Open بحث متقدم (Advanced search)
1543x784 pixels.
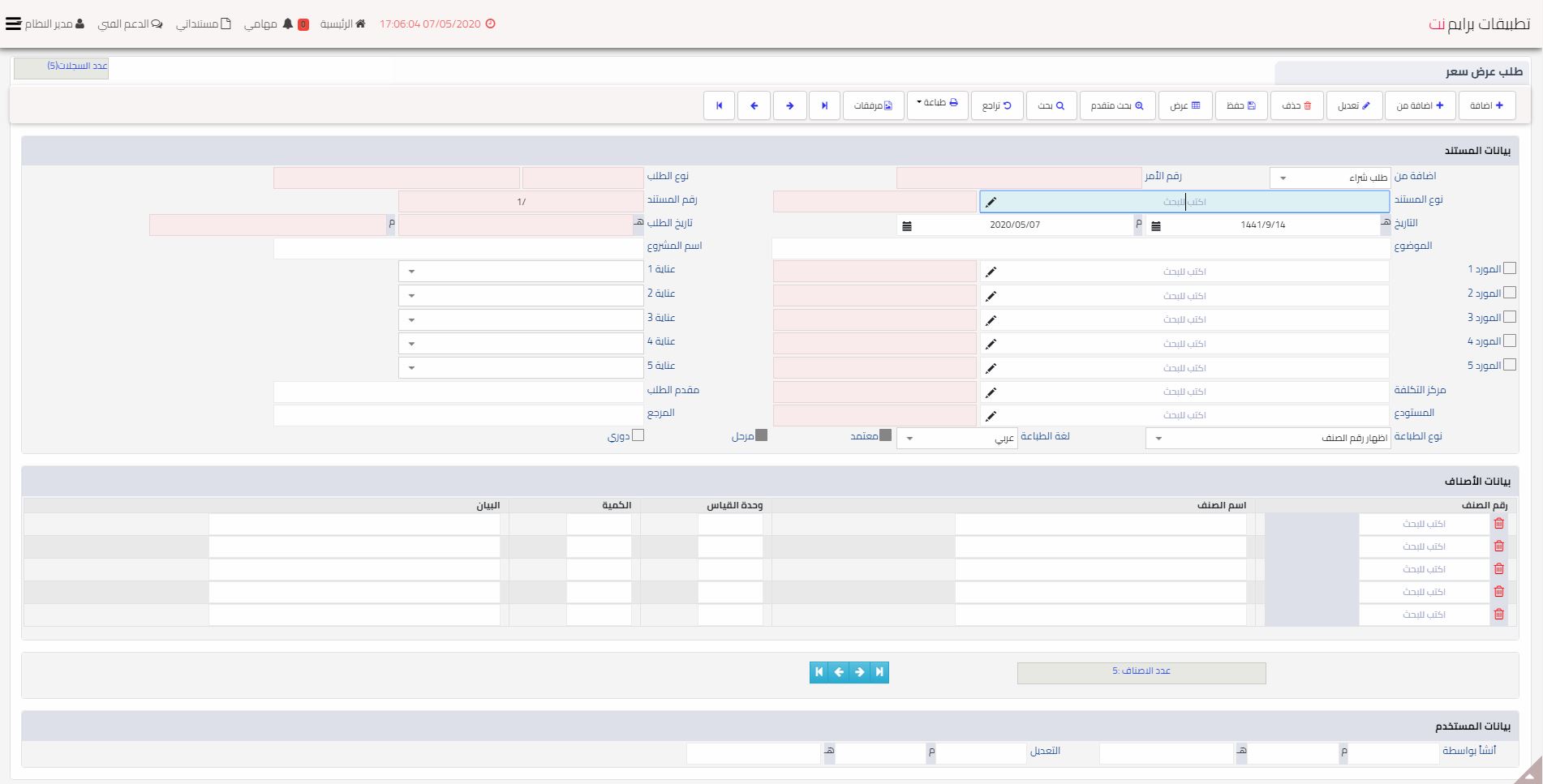pos(1117,105)
